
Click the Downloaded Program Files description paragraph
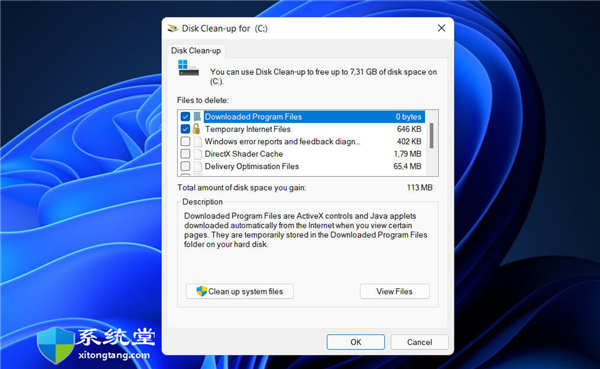(305, 230)
